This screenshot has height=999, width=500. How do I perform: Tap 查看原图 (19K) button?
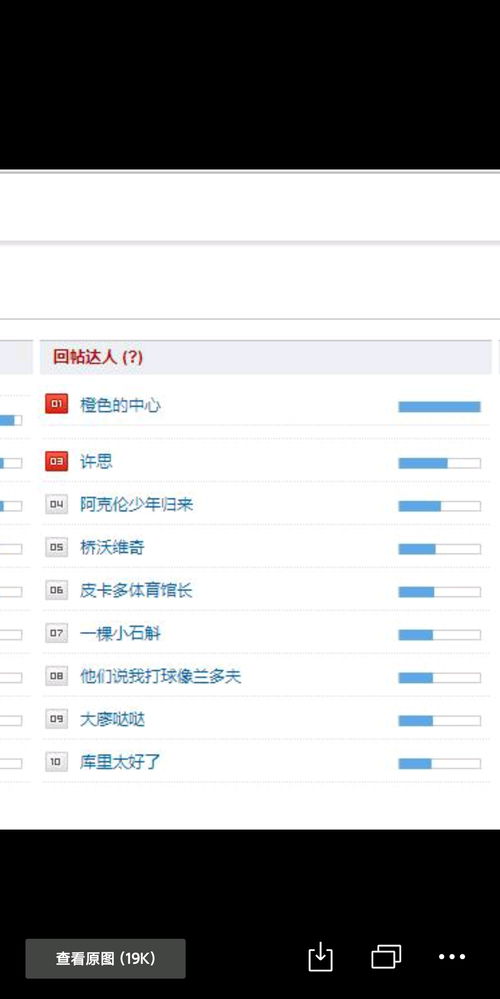(x=106, y=958)
